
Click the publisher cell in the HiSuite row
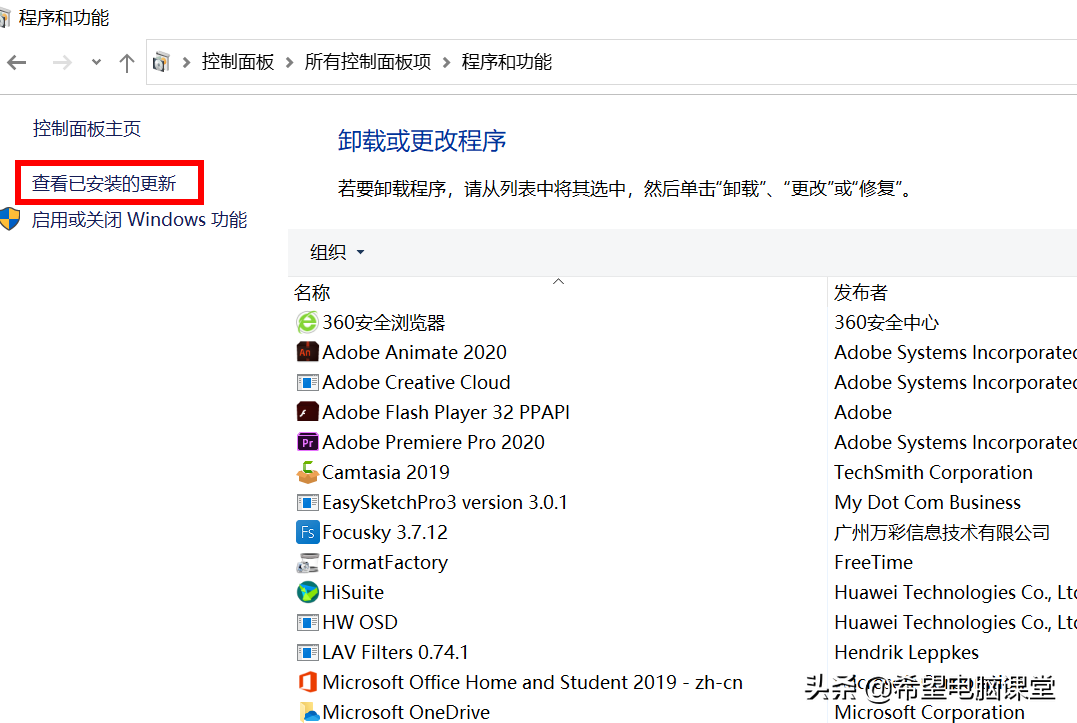(x=955, y=592)
